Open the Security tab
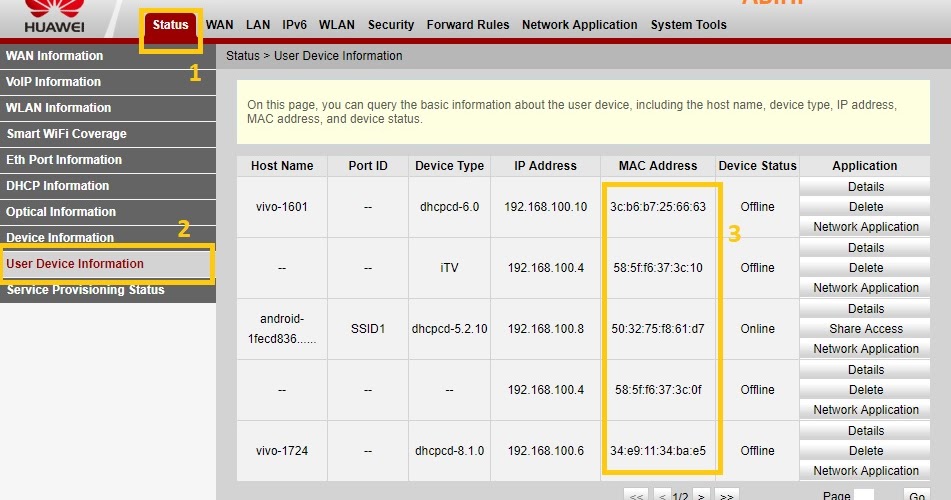The height and width of the screenshot is (500, 951). click(391, 25)
